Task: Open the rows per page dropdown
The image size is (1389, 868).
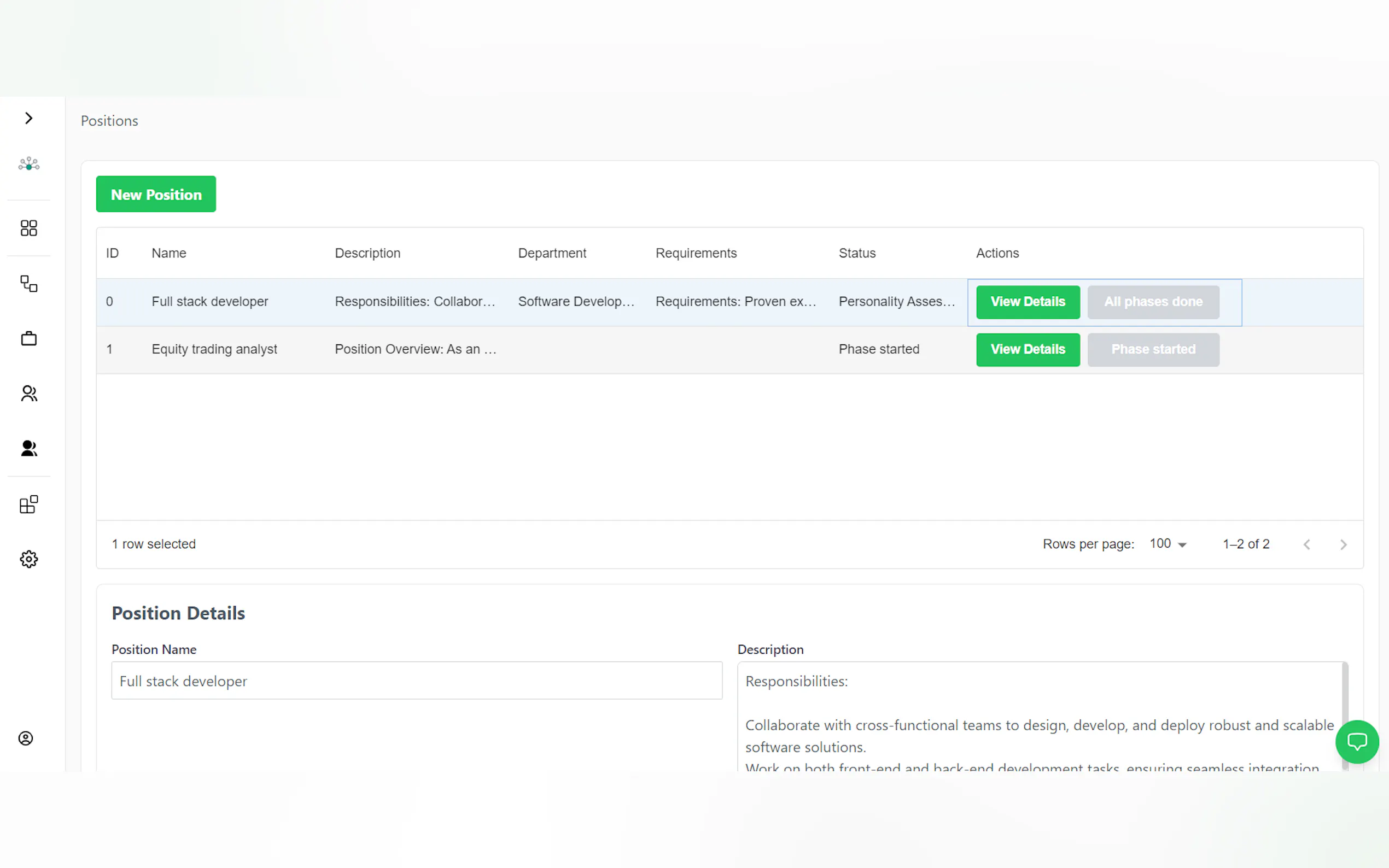Action: pos(1168,544)
